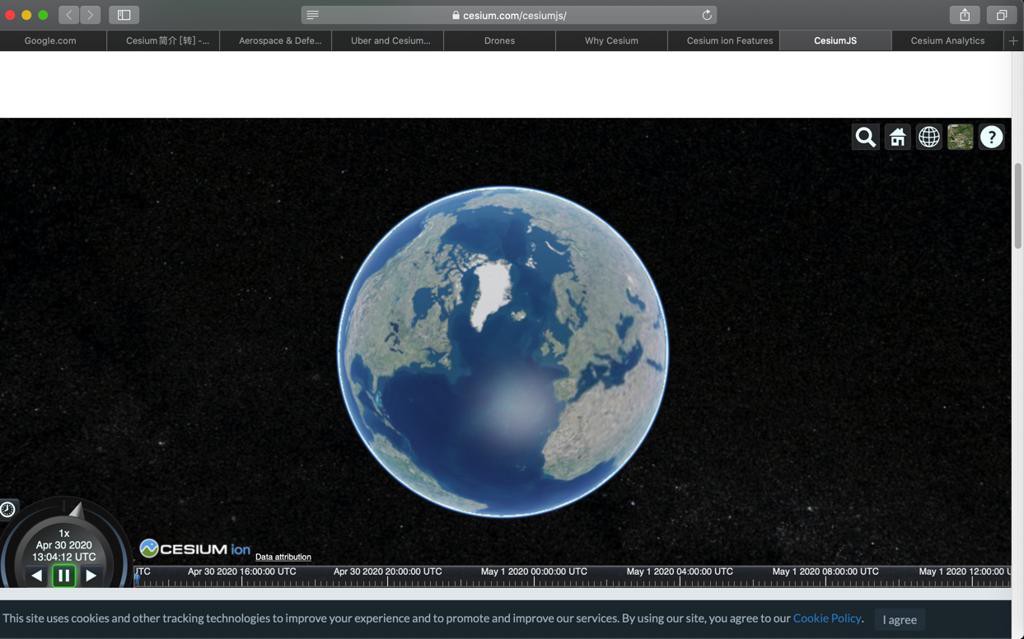1024x639 pixels.
Task: Select the active CesiumJS tab
Action: point(835,41)
